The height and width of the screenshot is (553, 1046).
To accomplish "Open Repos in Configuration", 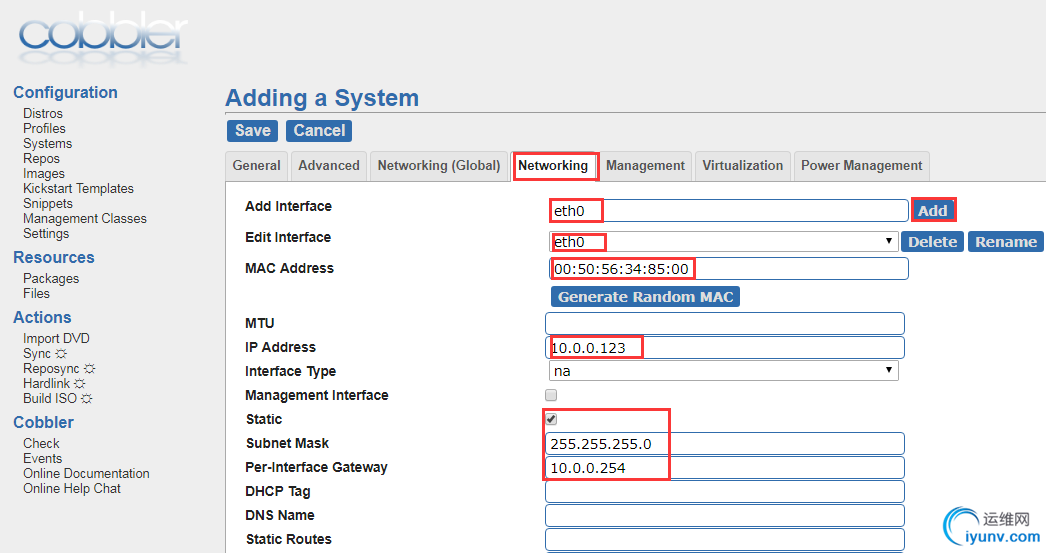I will click(41, 158).
